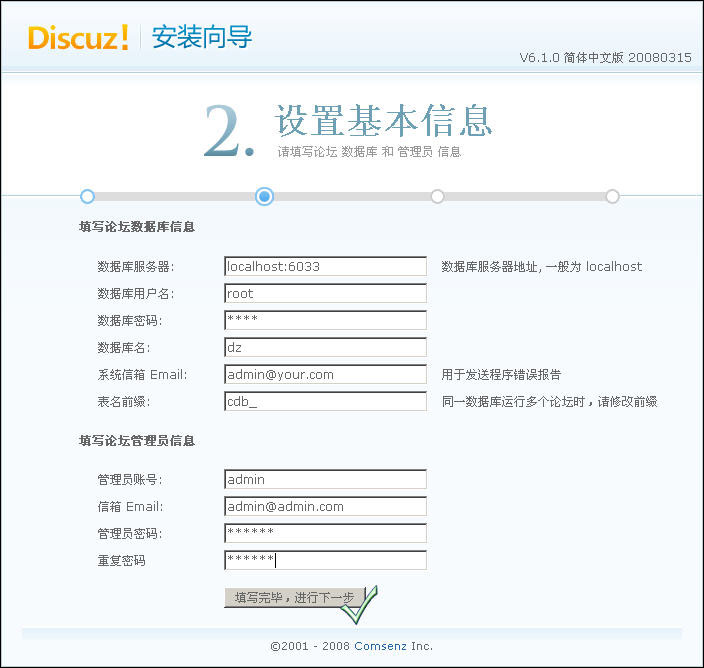
Task: Focus the database server field localhost:6033
Action: [x=325, y=267]
